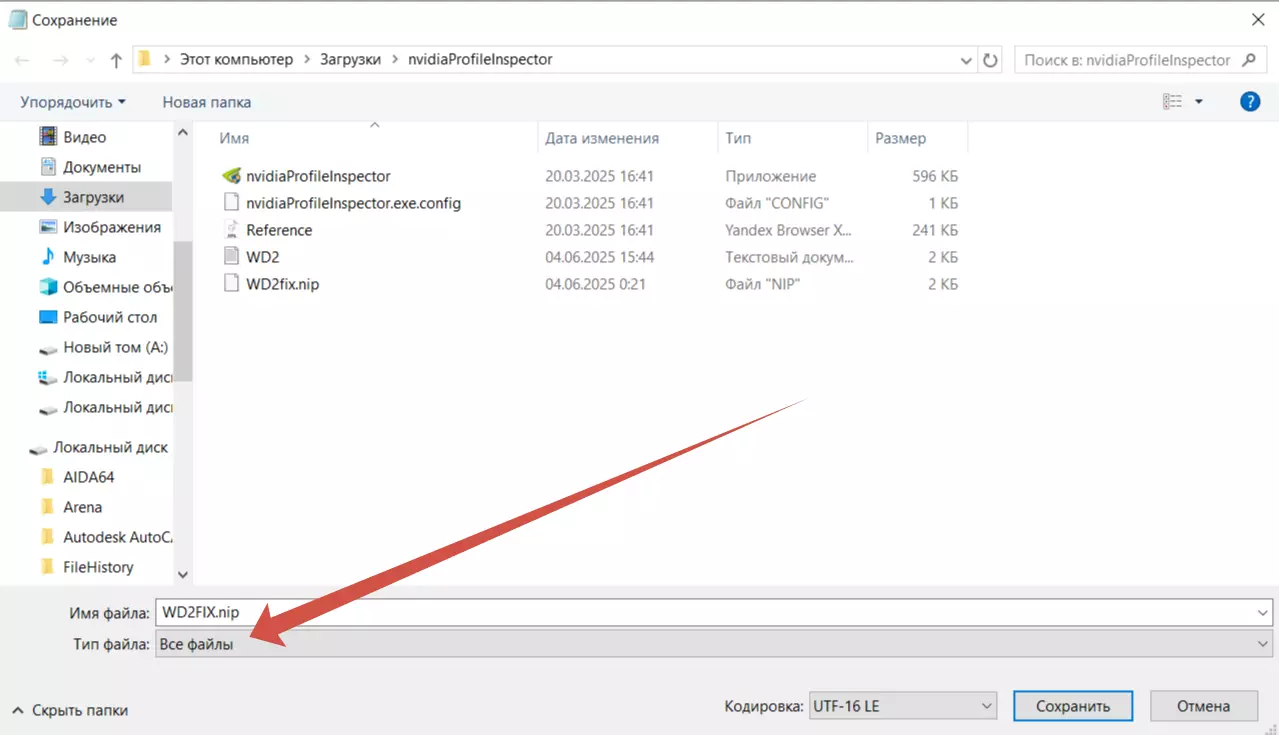Select the Reference file
Image resolution: width=1279 pixels, height=735 pixels.
pyautogui.click(x=279, y=230)
